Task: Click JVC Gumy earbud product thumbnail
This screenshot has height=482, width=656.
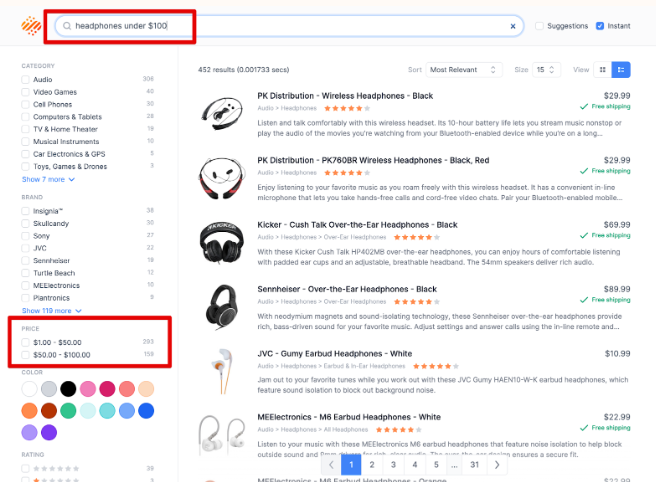Action: 222,371
